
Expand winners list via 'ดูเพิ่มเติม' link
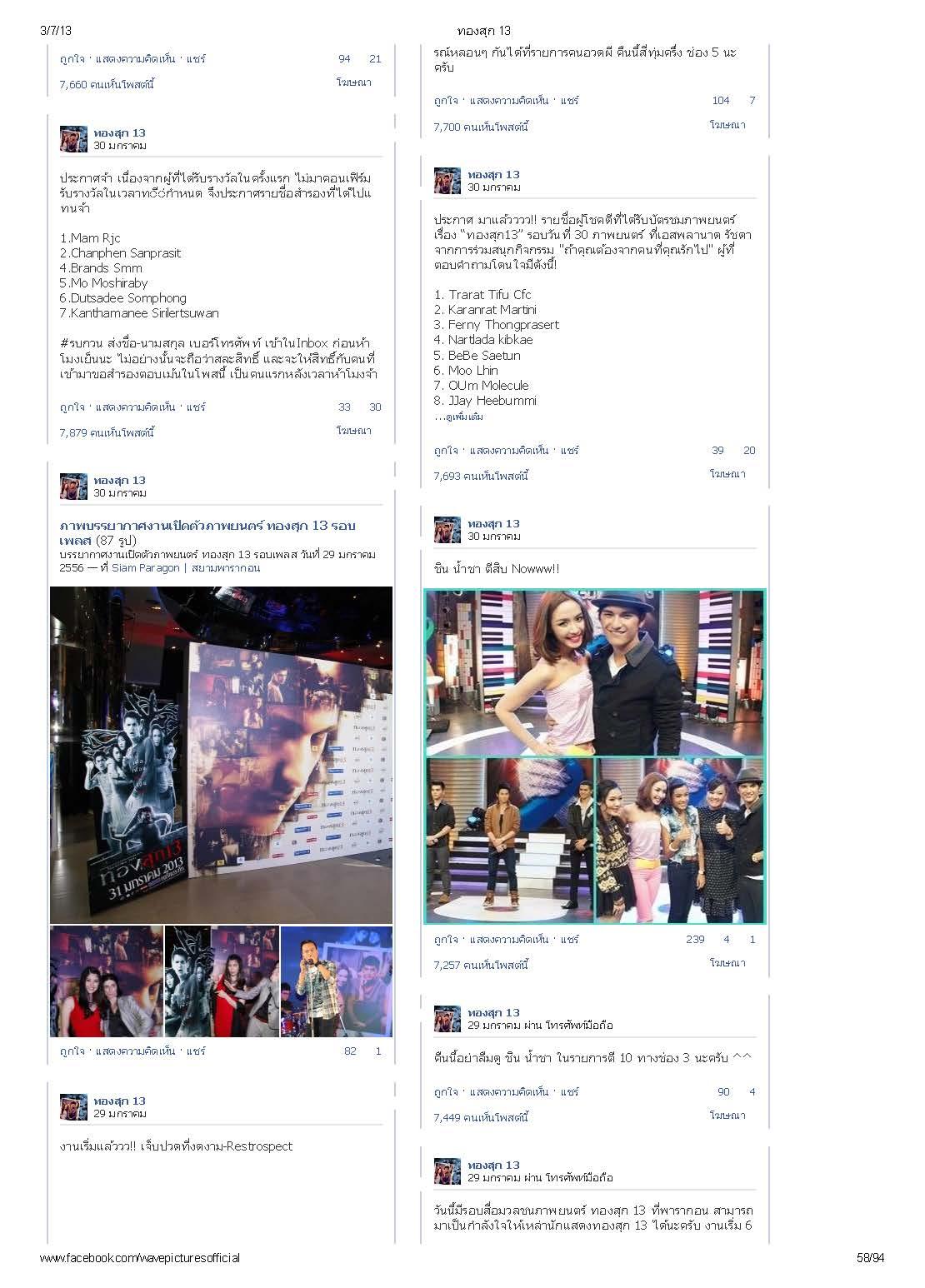tap(462, 417)
